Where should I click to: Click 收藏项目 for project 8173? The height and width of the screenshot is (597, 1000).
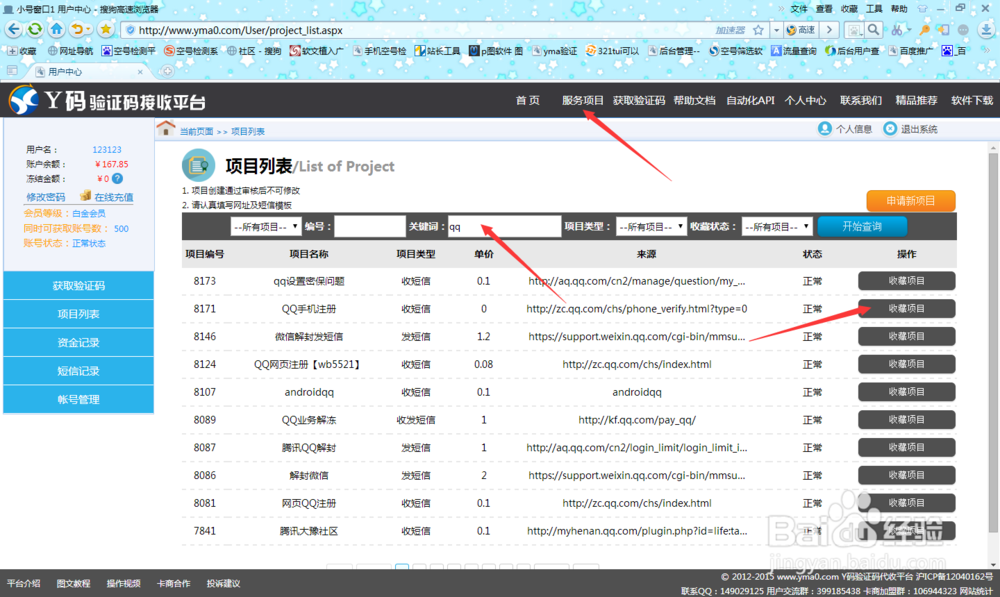point(906,281)
